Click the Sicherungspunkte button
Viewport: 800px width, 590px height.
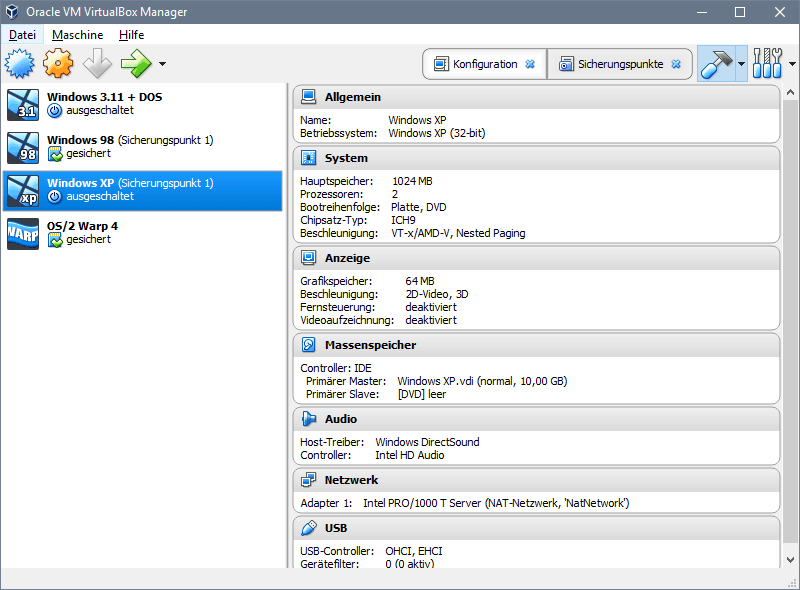coord(620,64)
